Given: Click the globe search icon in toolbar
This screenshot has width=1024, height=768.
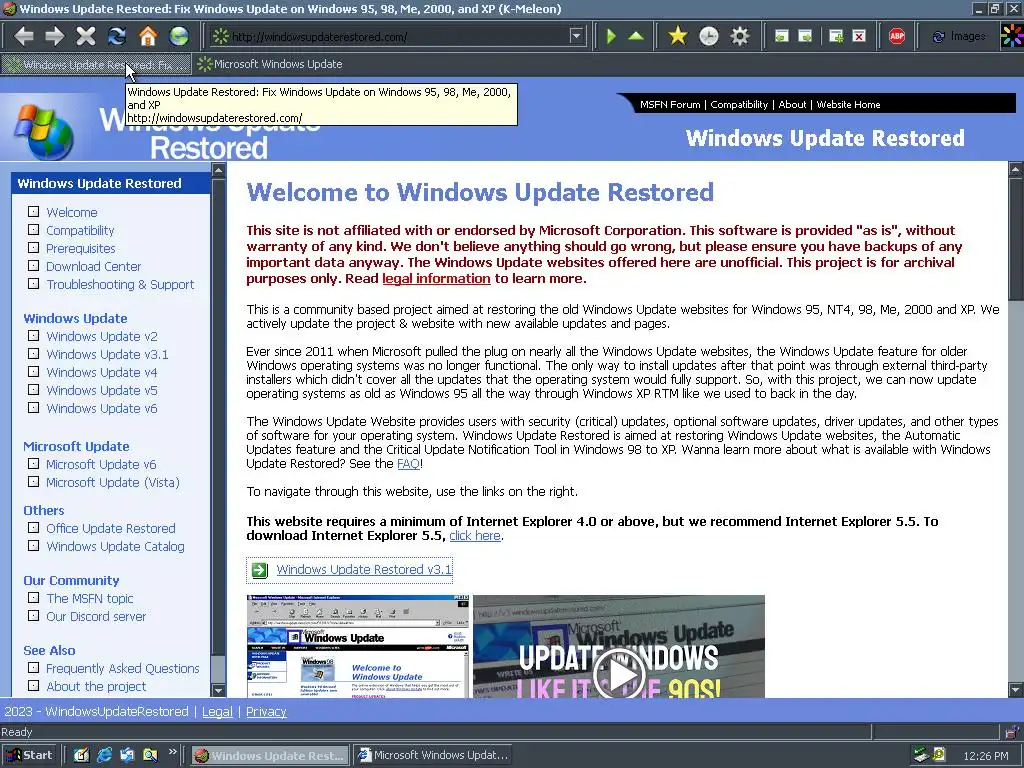Looking at the screenshot, I should point(179,36).
